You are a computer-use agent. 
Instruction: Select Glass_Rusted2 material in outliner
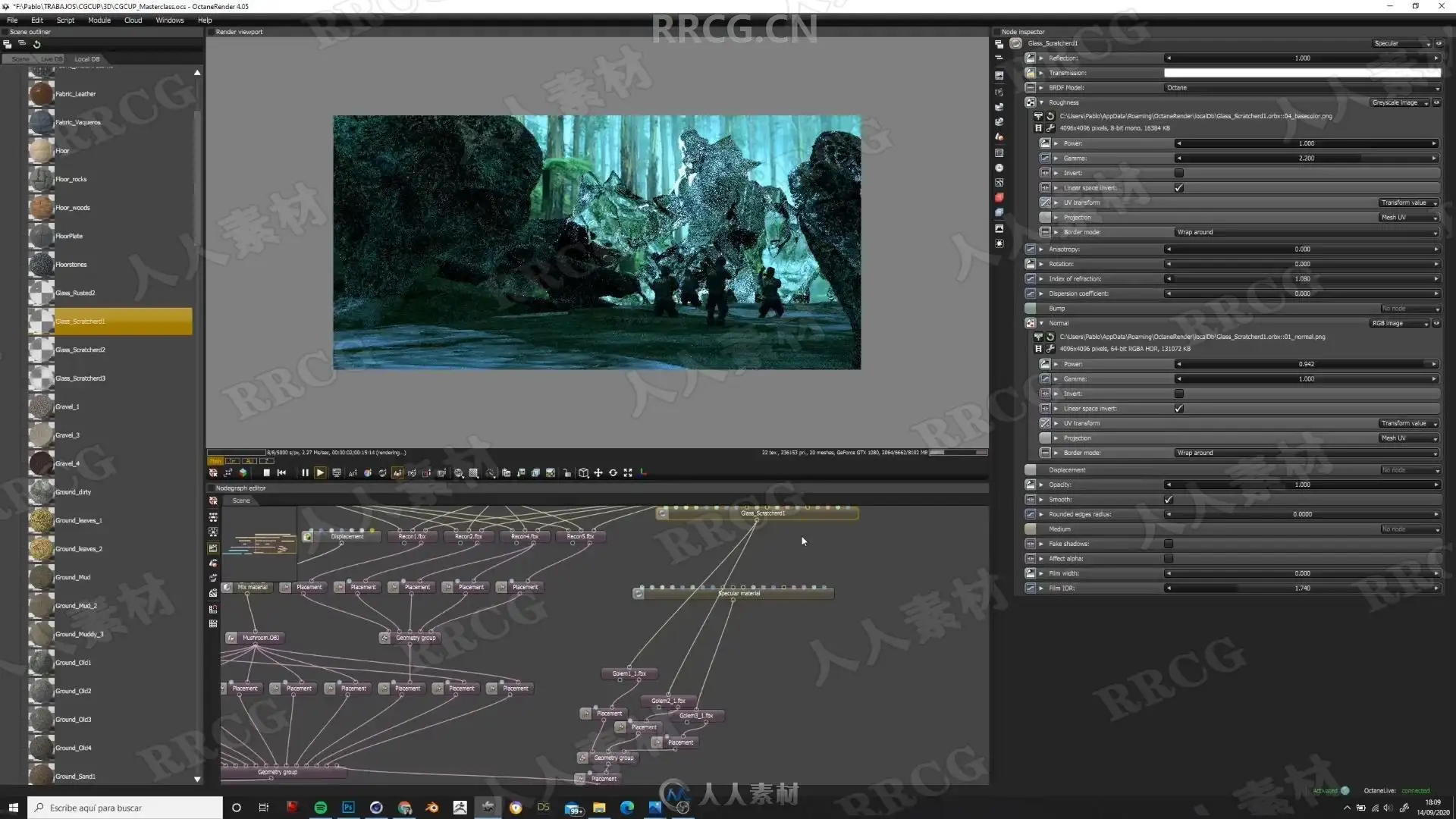(x=75, y=293)
